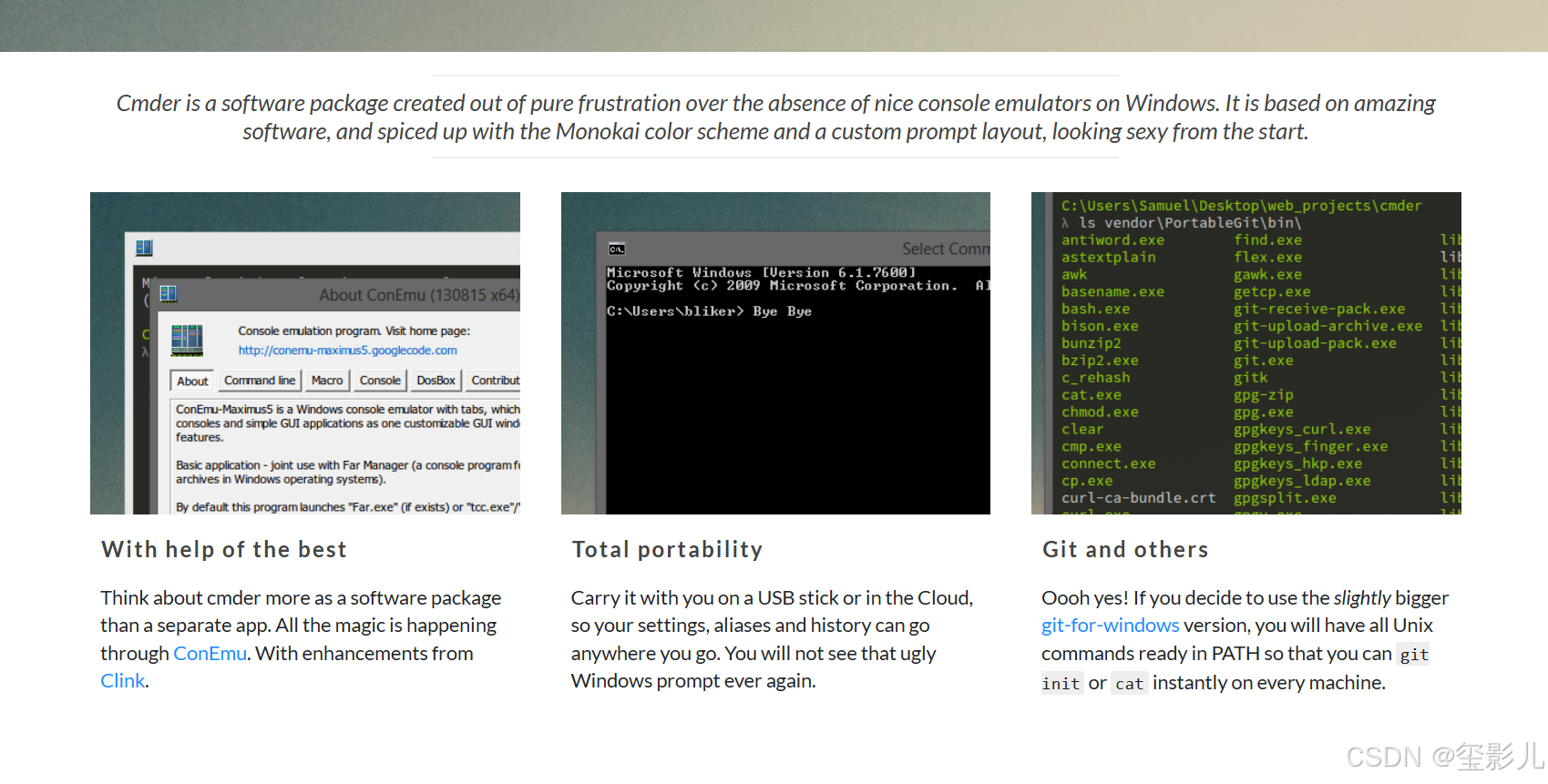
Task: Open the Clink link
Action: (123, 681)
